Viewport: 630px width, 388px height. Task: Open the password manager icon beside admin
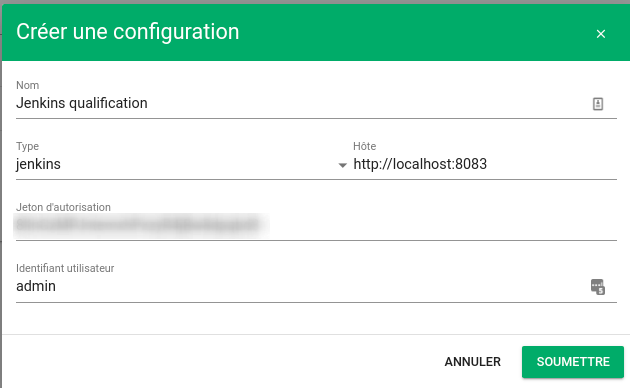tap(598, 287)
